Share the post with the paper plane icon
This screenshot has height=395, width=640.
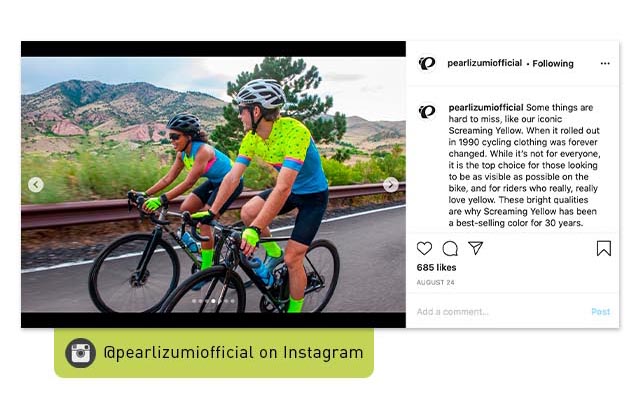click(476, 248)
